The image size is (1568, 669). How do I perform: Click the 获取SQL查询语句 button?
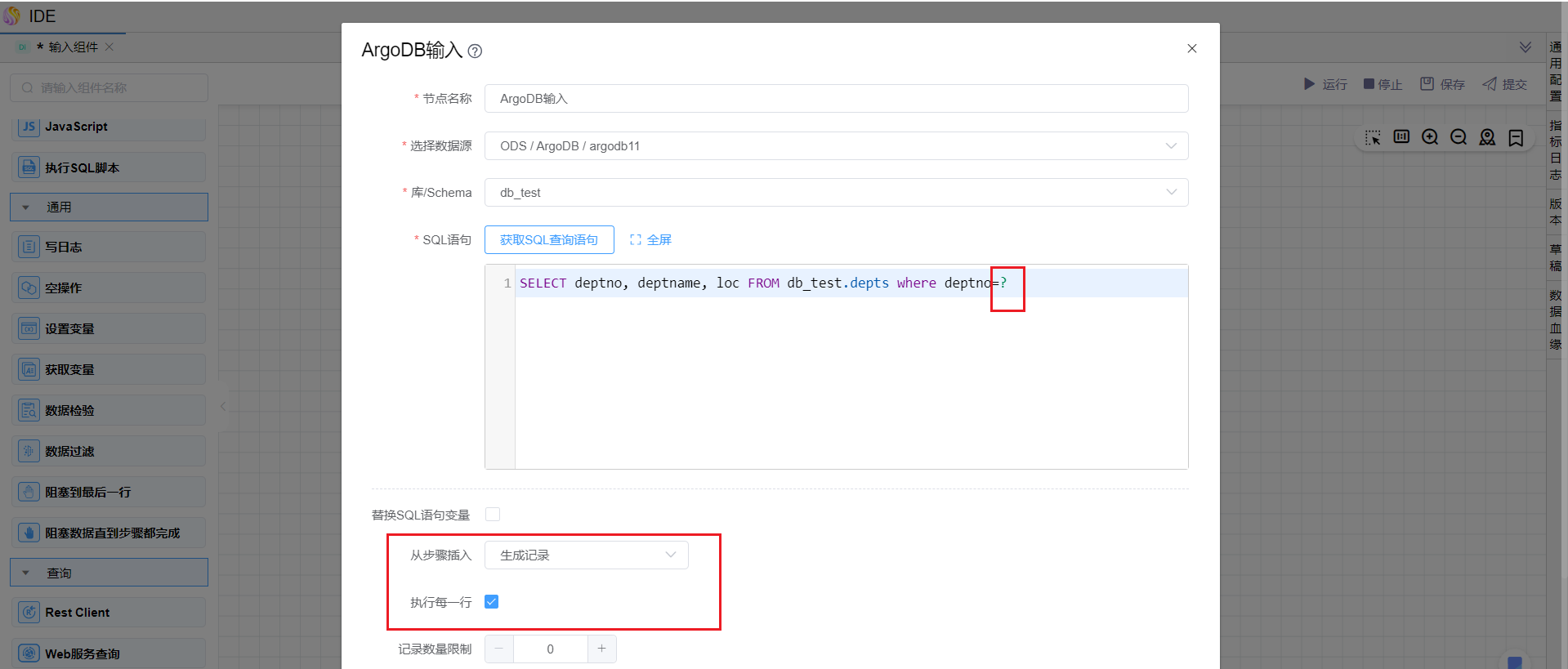coord(549,240)
